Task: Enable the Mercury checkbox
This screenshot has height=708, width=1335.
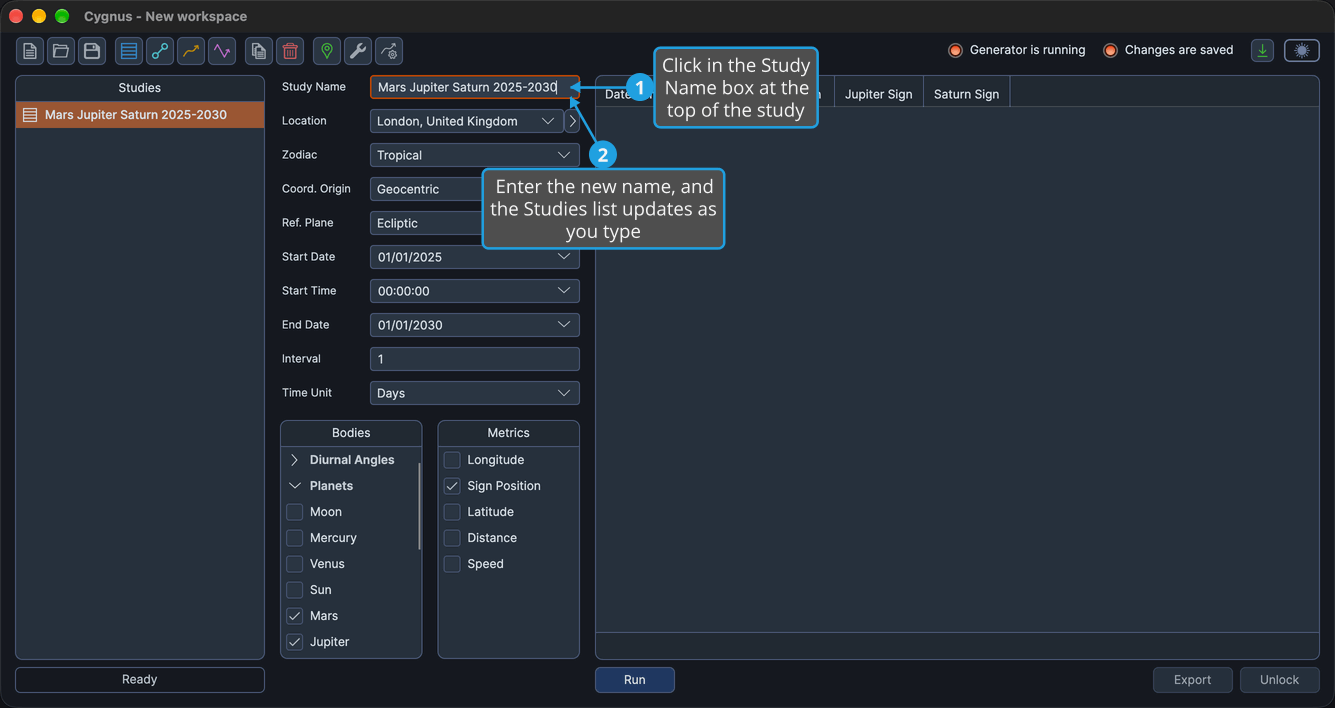Action: click(x=295, y=538)
